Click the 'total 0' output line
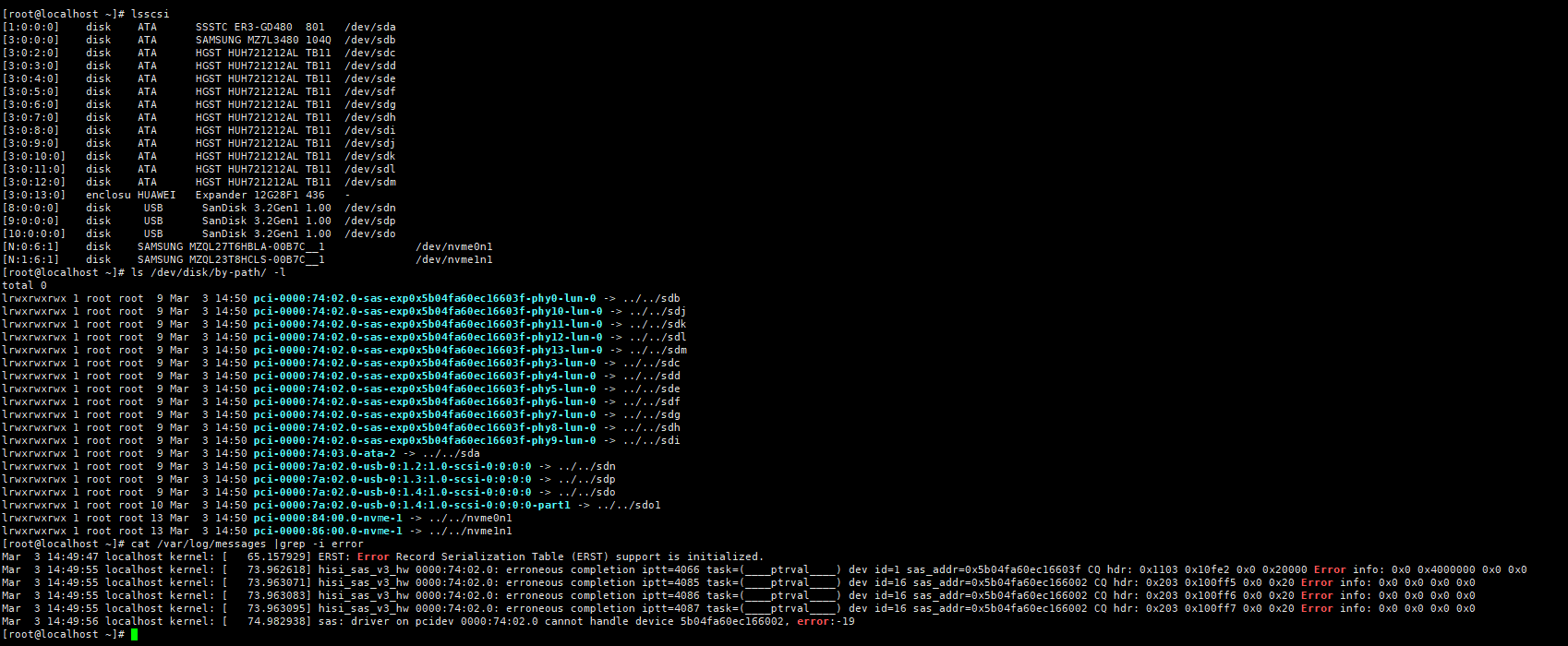 (24, 285)
